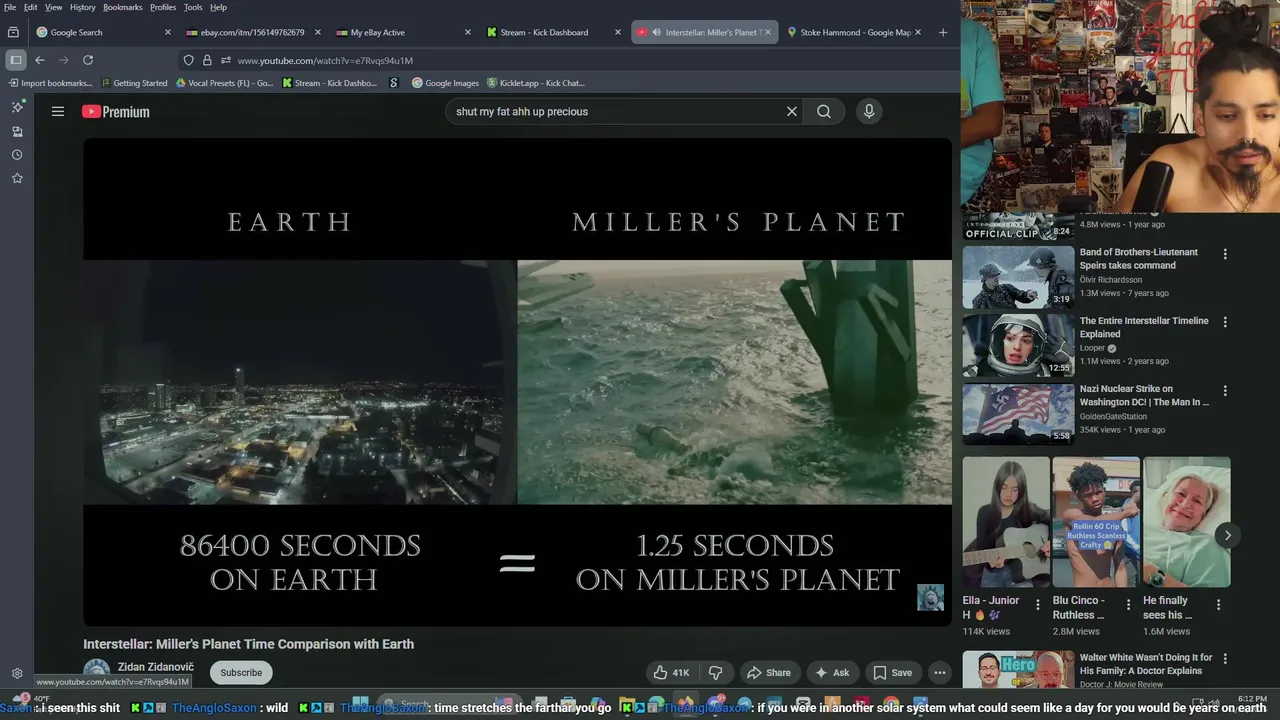Close the My eBay Active tab
This screenshot has width=1280, height=720.
(x=468, y=32)
